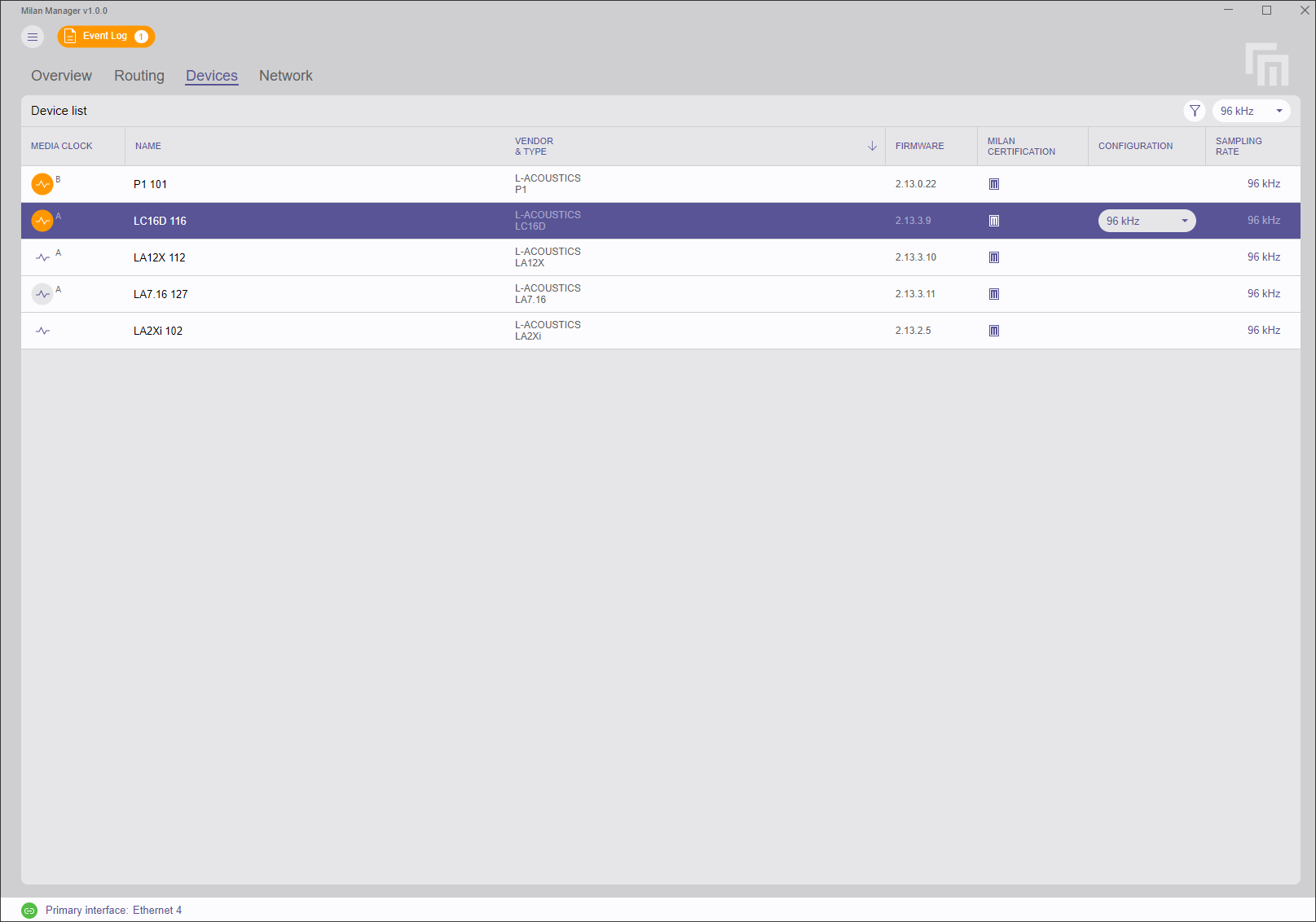
Task: Click the filter funnel icon
Action: click(x=1195, y=111)
